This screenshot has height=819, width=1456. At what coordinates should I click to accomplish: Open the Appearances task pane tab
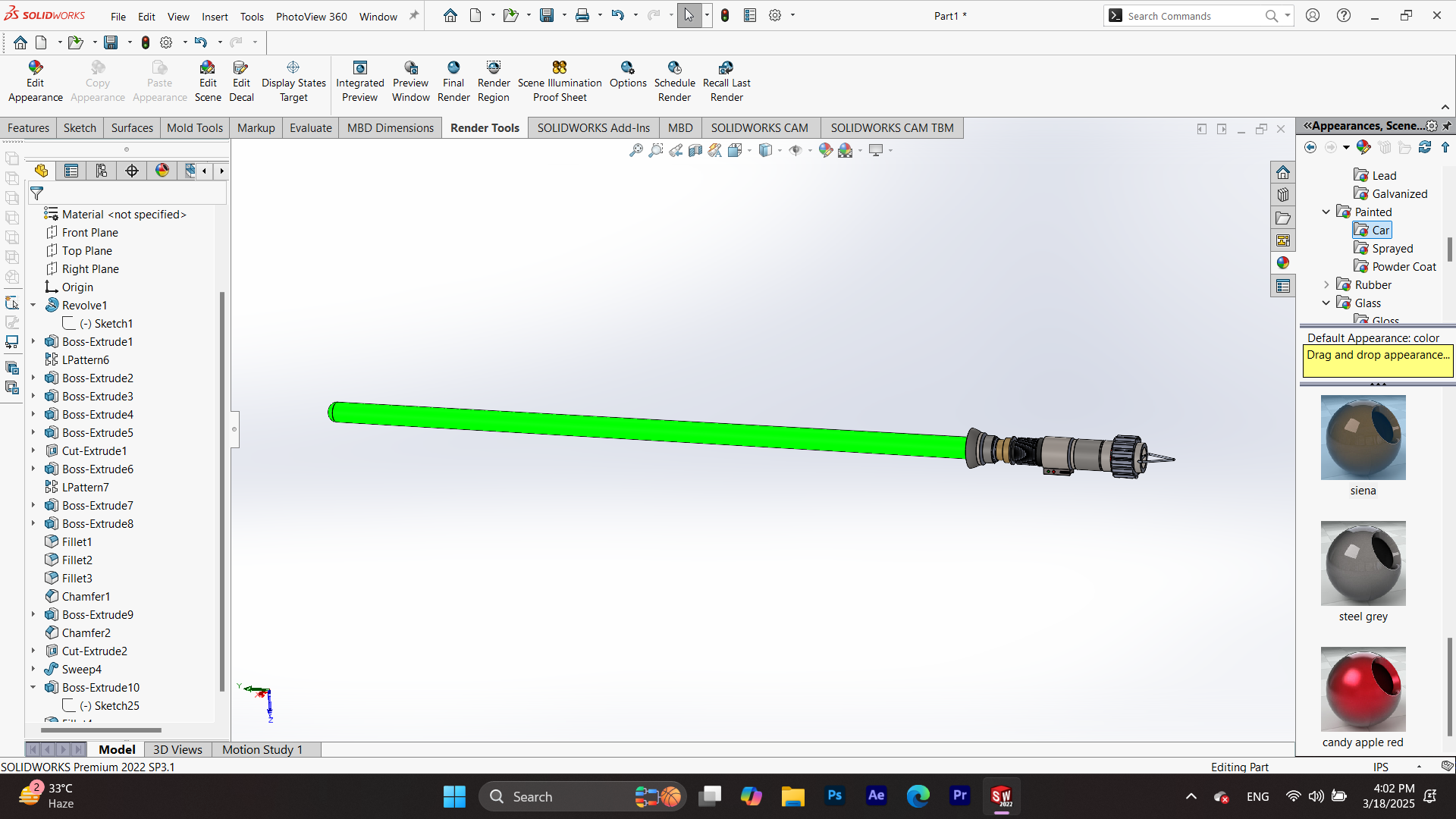point(1282,263)
